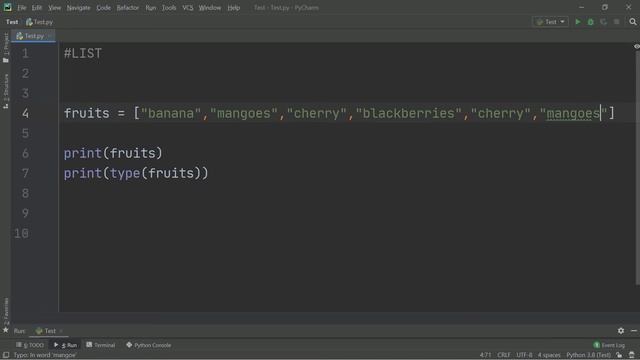Open the Tools menu
Viewport: 640px width, 360px height.
pyautogui.click(x=169, y=8)
